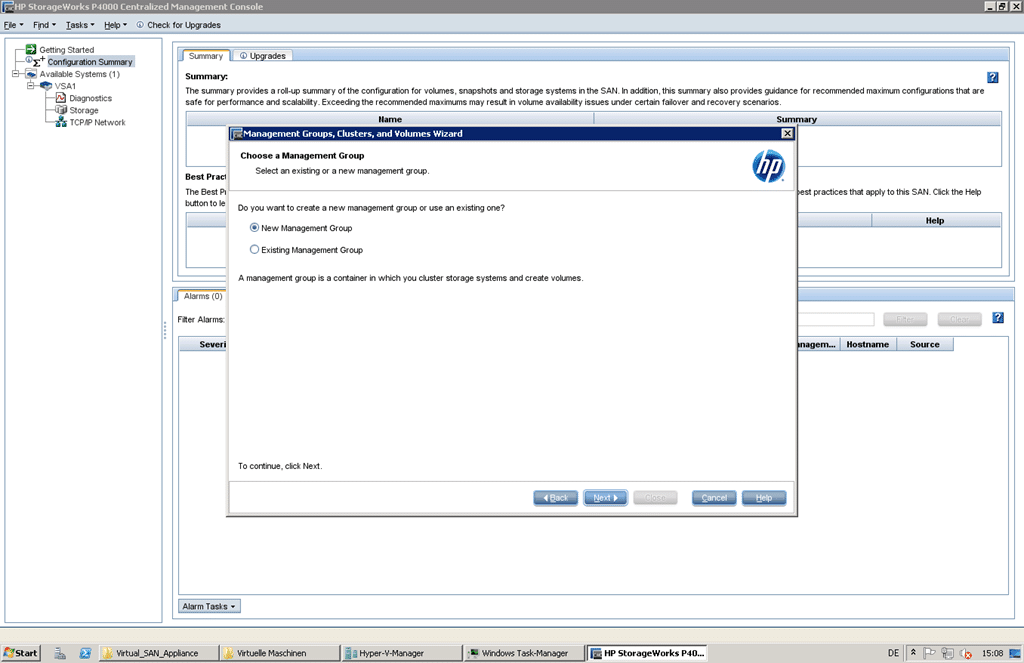Click the alarms Filter button
Screen dimensions: 1024x663
[905, 319]
